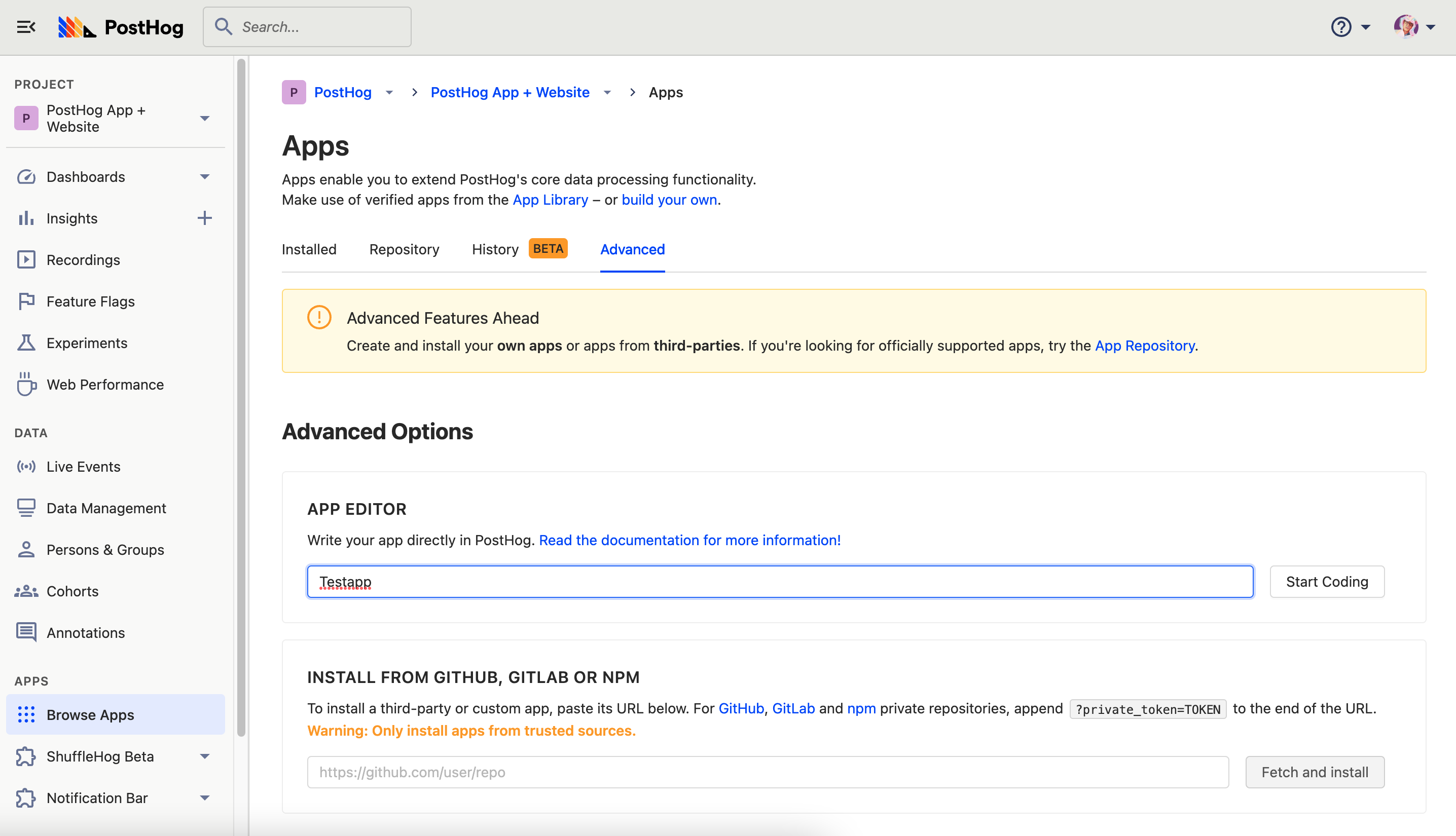This screenshot has height=836, width=1456.
Task: Select Web Performance in the sidebar
Action: [105, 384]
